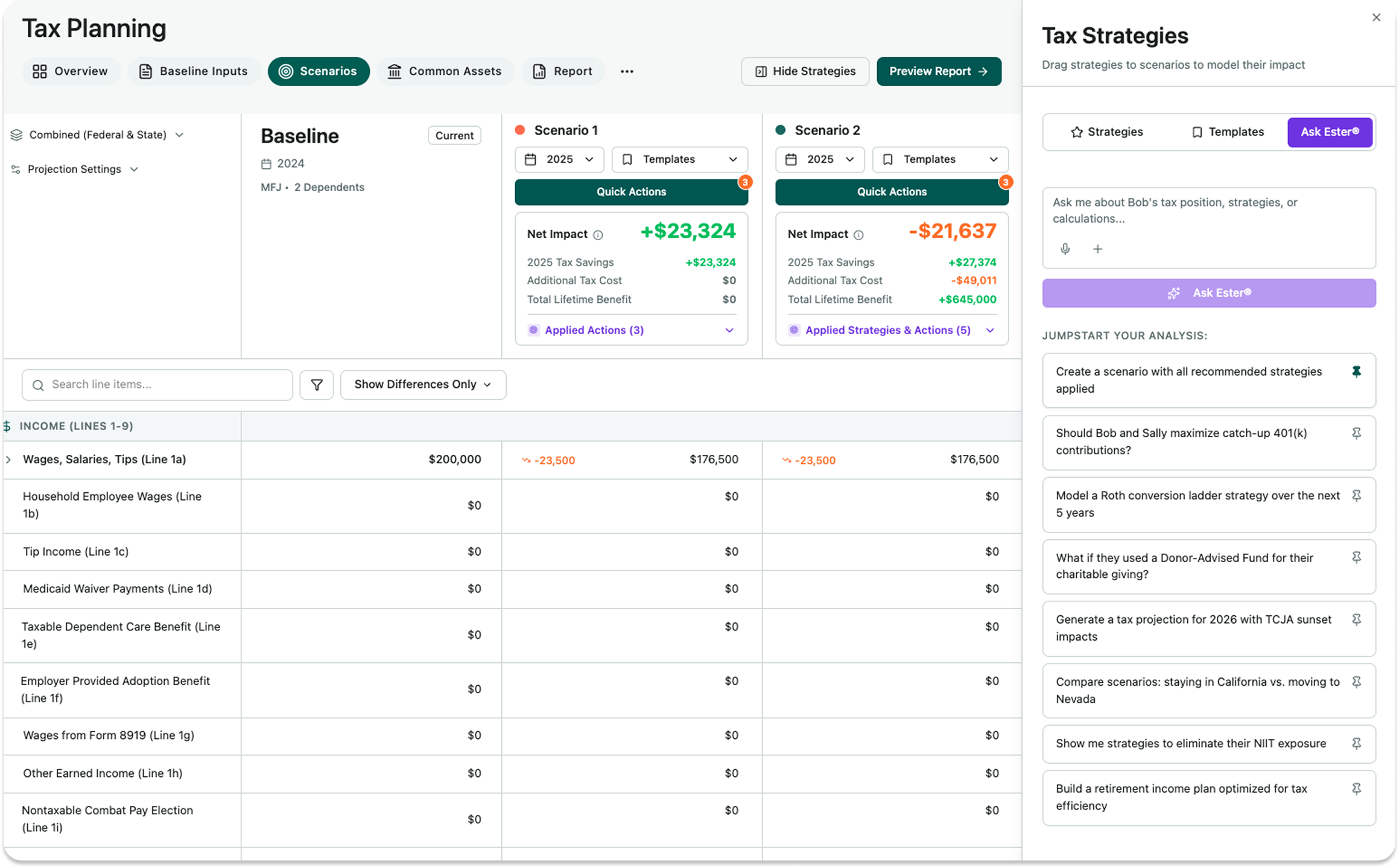The width and height of the screenshot is (1399, 868).
Task: Click Net Impact info icon in Scenario 2
Action: [x=858, y=235]
